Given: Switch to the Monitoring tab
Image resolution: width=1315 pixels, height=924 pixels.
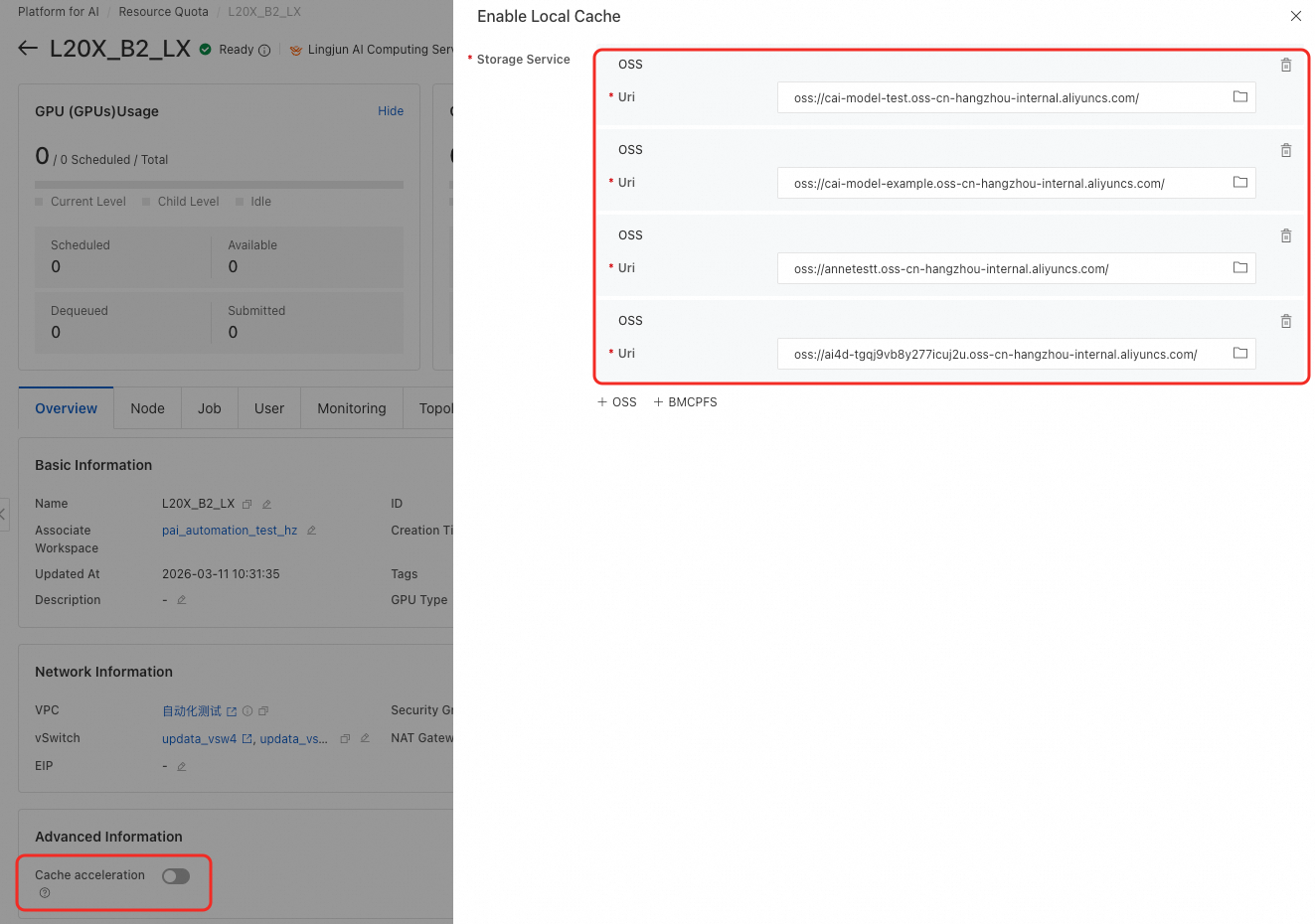Looking at the screenshot, I should click(x=352, y=408).
